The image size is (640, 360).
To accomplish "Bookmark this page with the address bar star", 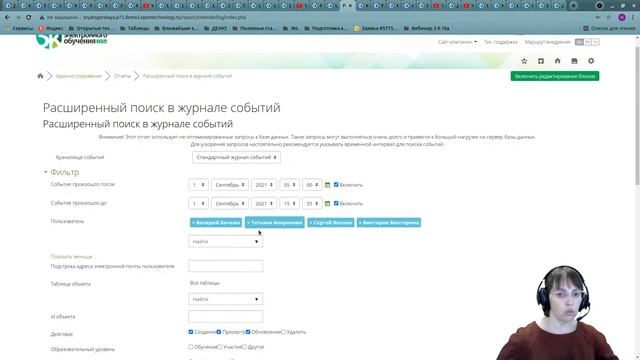I will 609,18.
